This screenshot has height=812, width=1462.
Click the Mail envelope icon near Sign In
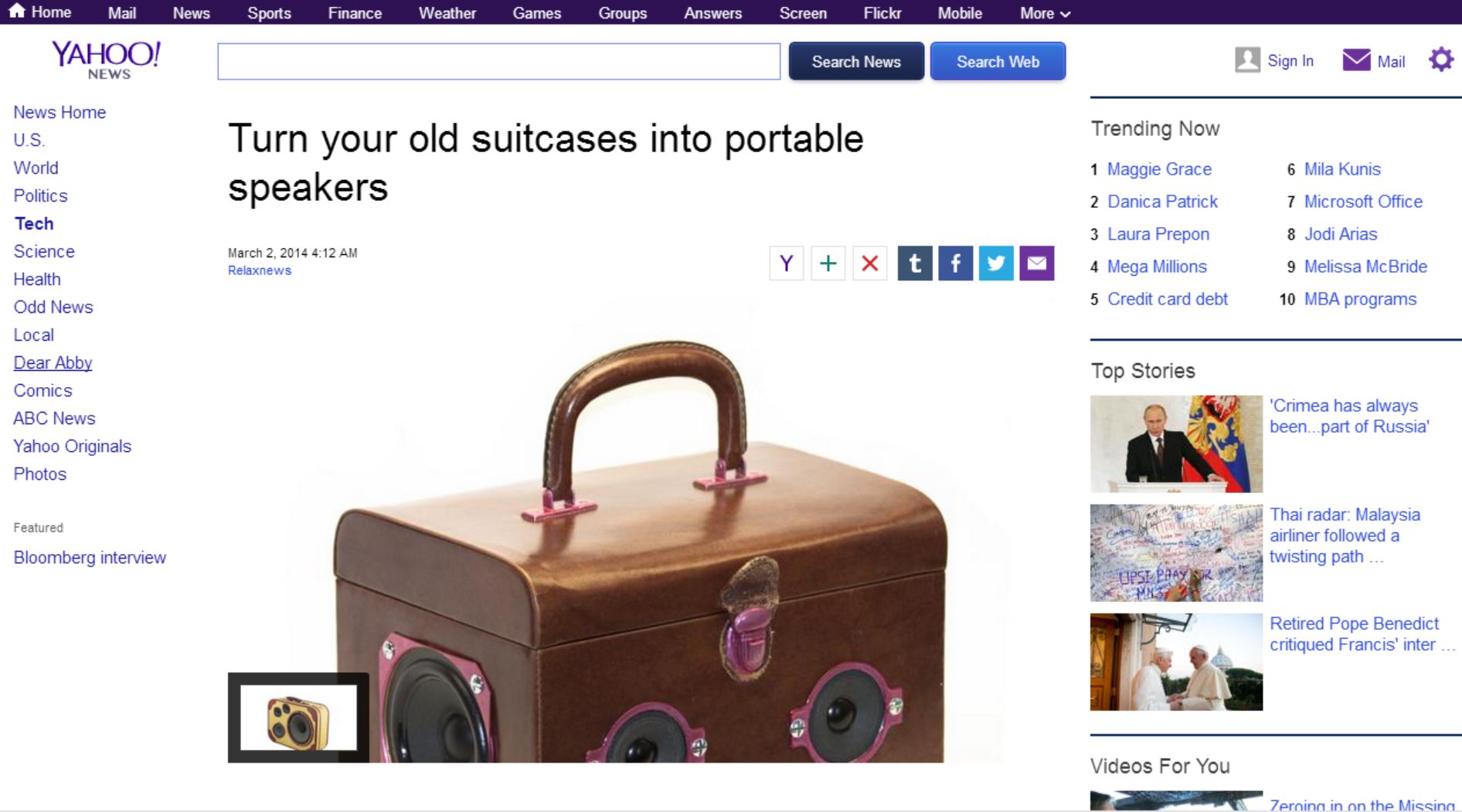tap(1356, 60)
